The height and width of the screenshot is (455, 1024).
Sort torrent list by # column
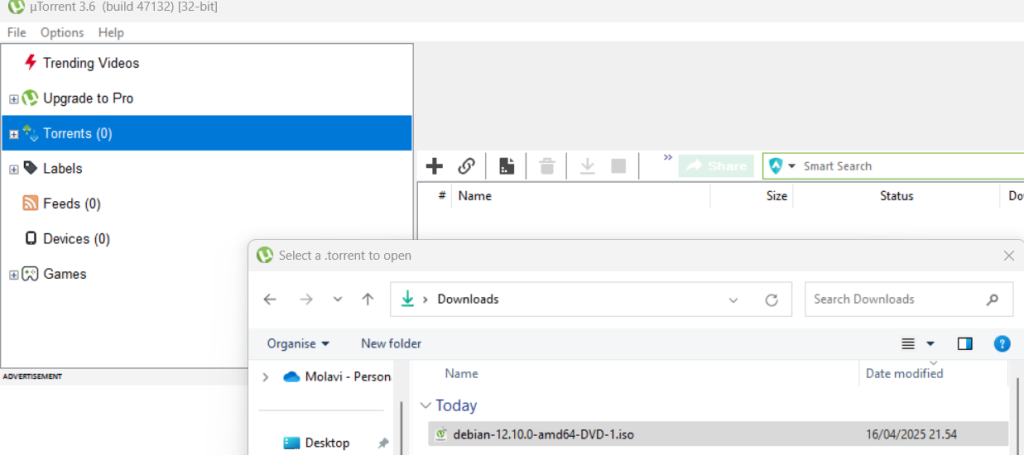point(442,195)
